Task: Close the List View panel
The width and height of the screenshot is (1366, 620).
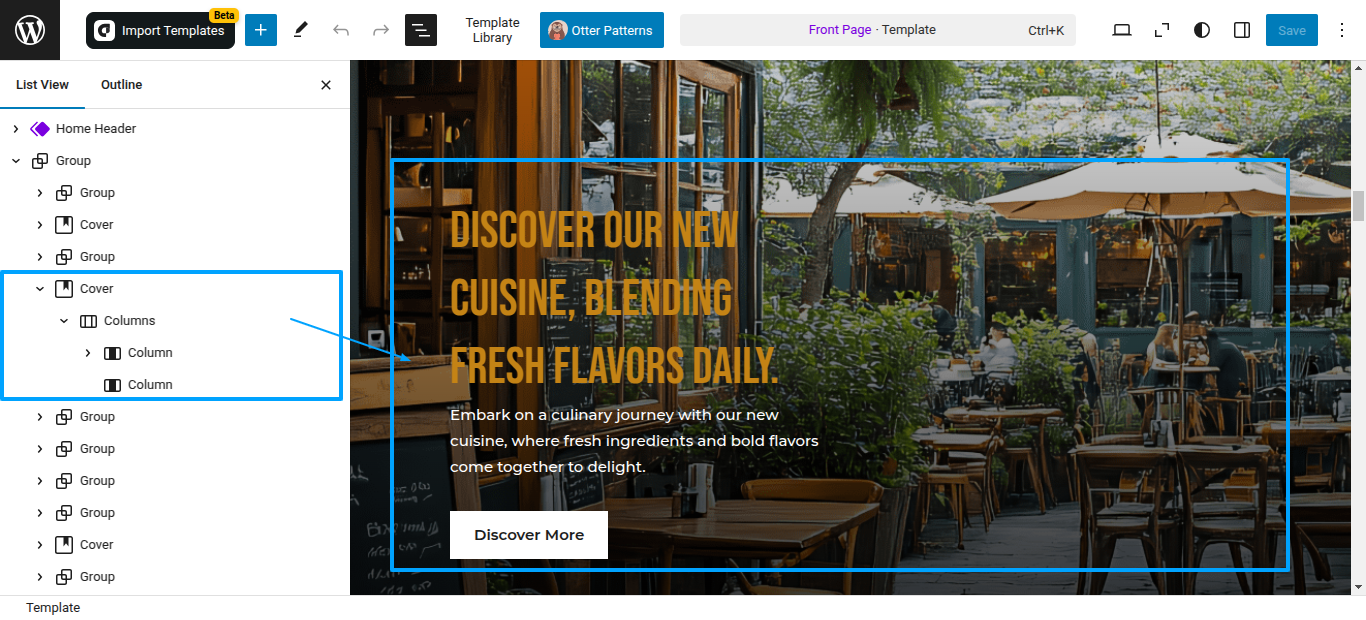Action: tap(326, 85)
